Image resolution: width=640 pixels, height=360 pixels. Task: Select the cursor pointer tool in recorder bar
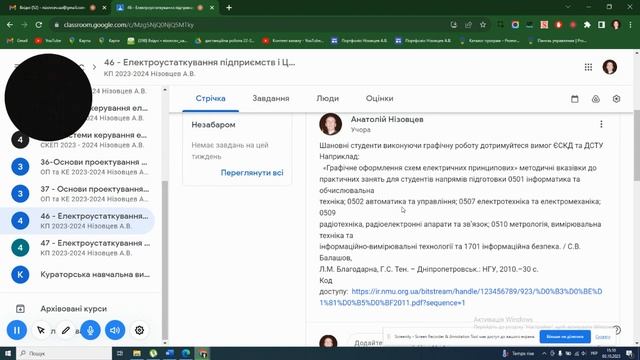41,330
